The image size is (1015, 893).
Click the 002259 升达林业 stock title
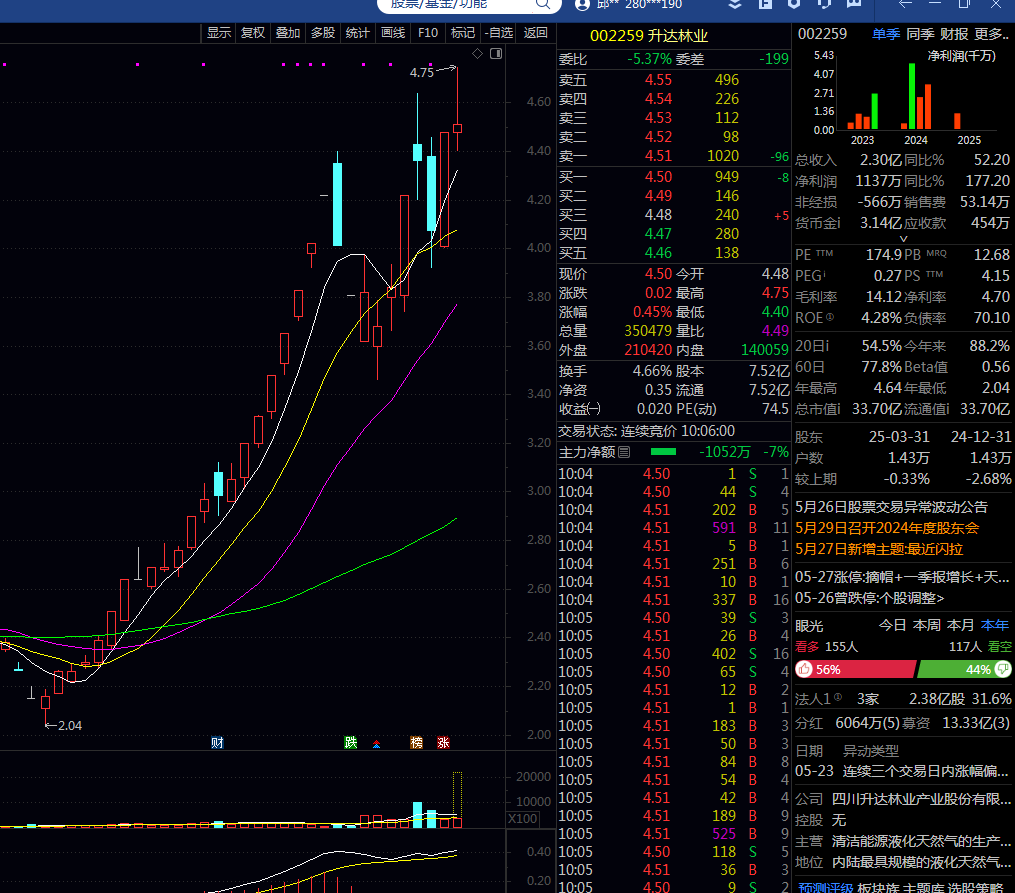coord(649,36)
